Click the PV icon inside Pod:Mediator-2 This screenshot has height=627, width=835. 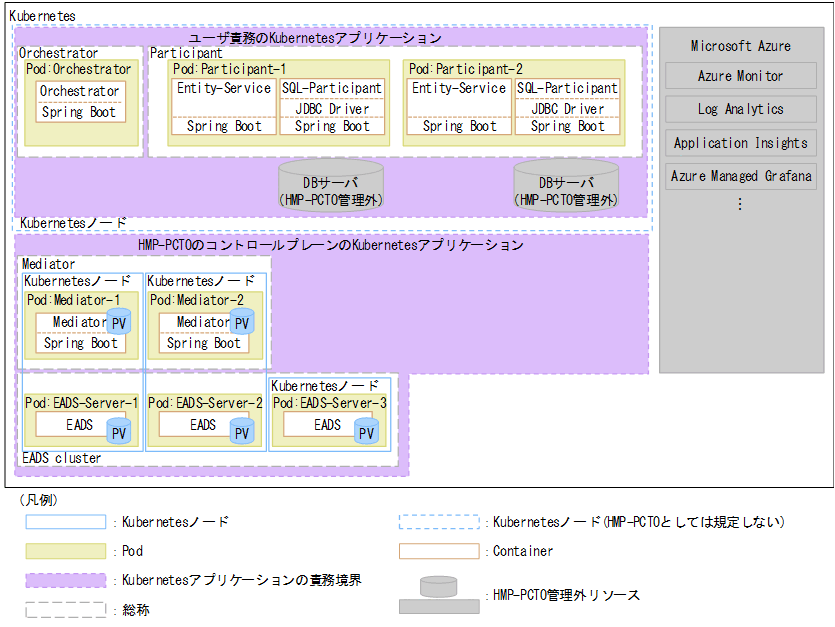[x=241, y=322]
